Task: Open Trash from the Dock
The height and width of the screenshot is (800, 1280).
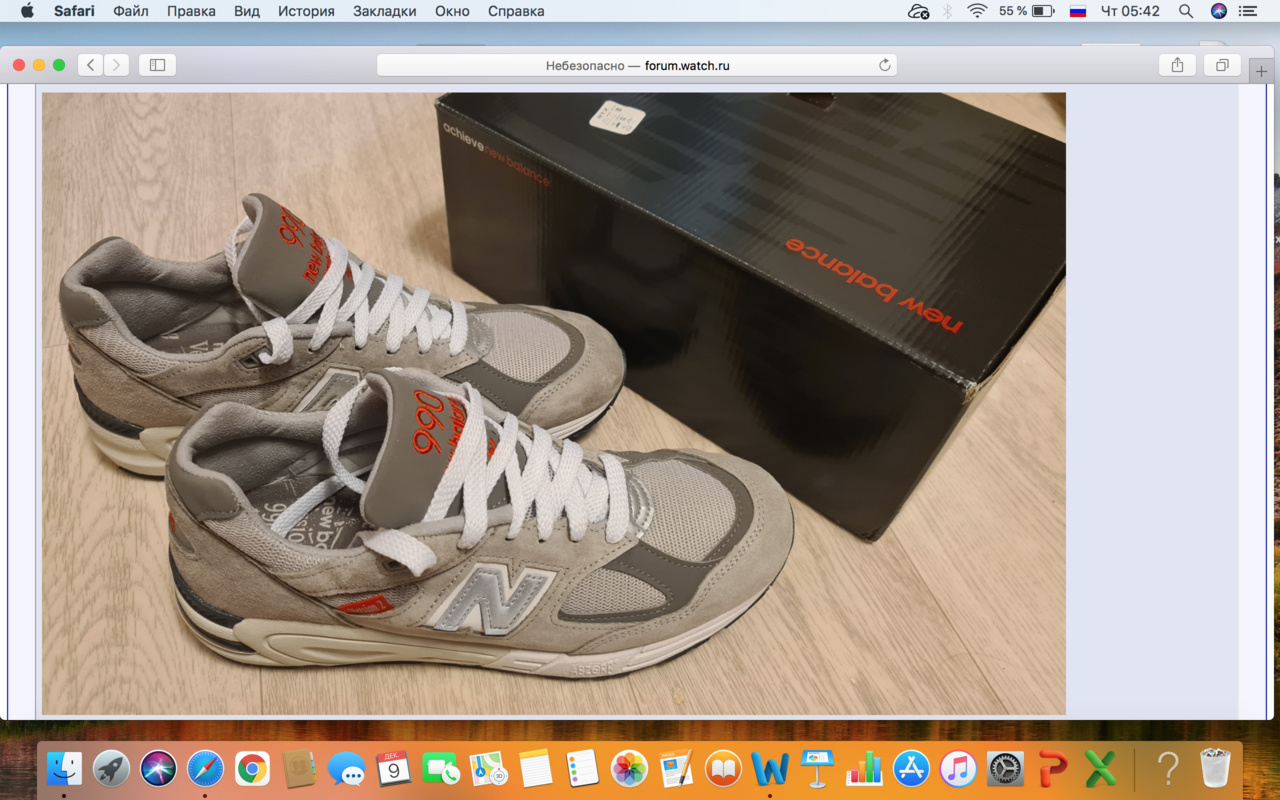Action: pyautogui.click(x=1215, y=768)
